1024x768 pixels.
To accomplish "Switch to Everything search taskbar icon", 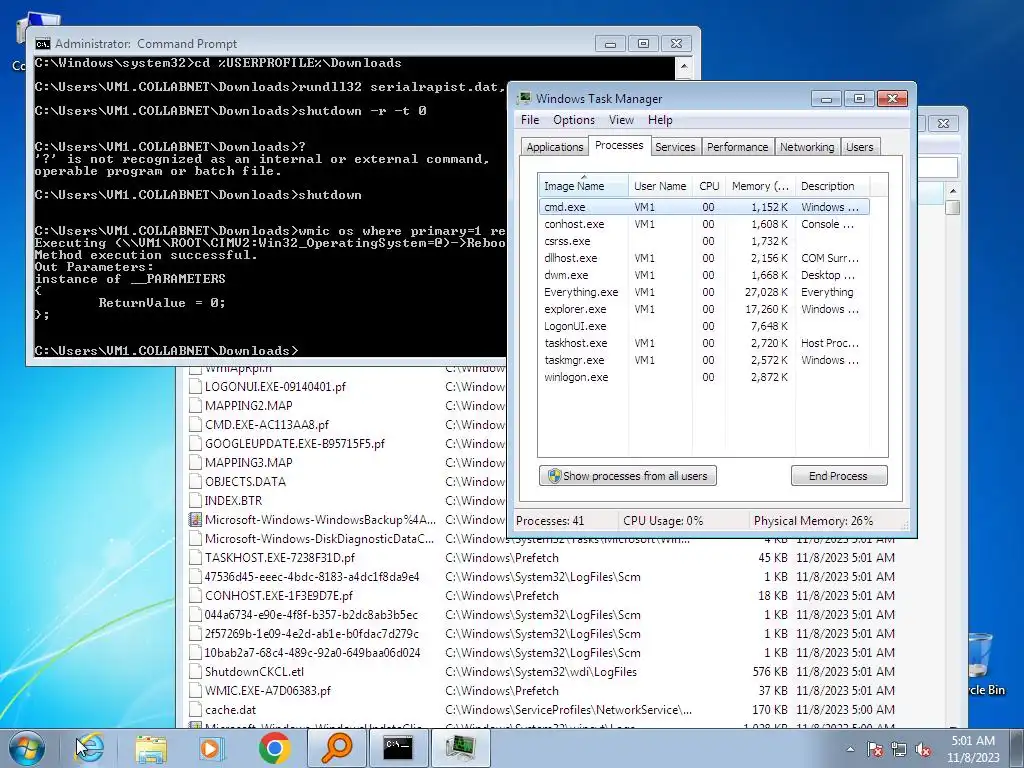I will pos(336,748).
